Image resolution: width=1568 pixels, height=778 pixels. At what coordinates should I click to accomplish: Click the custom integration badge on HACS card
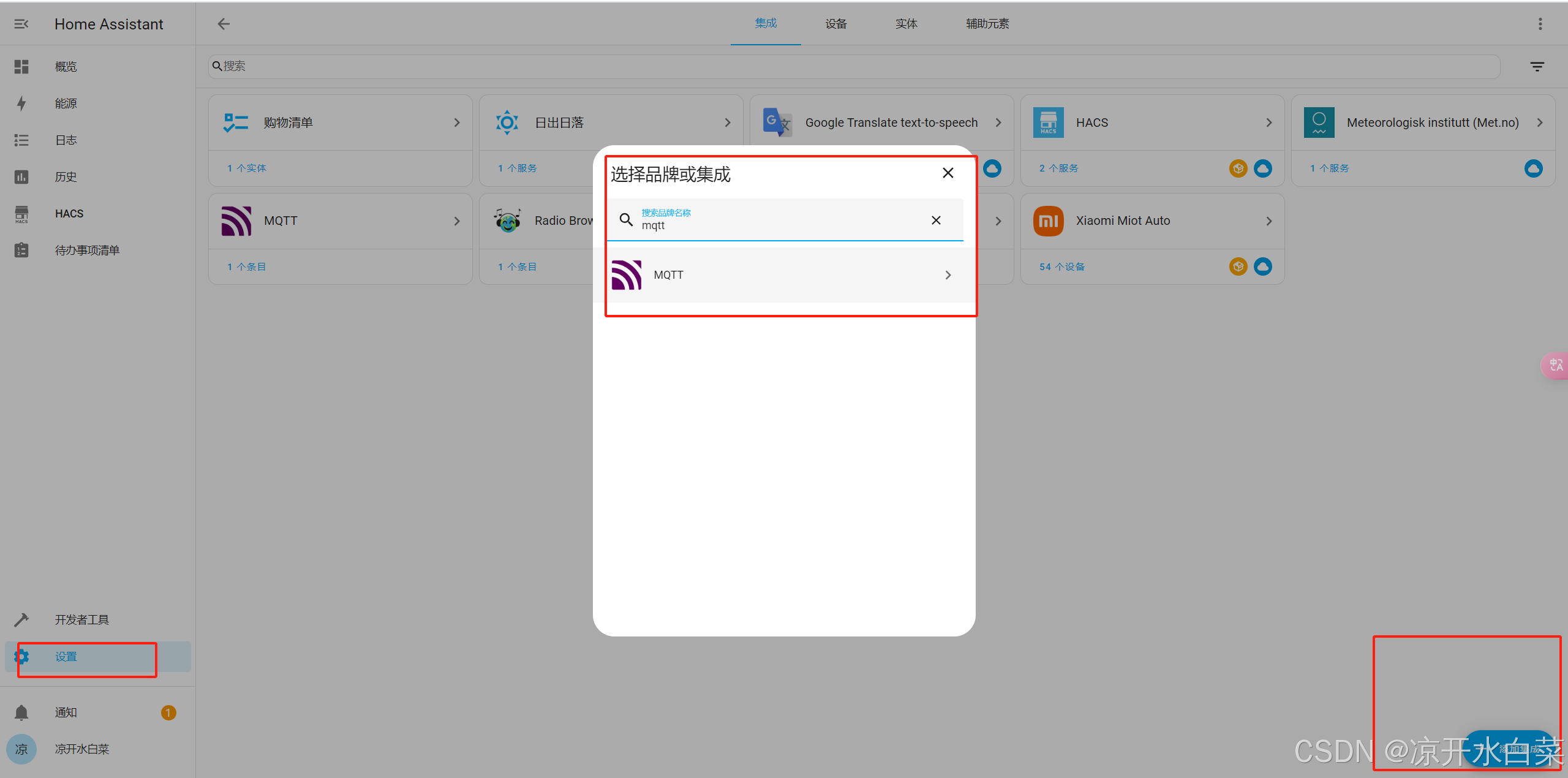1238,168
